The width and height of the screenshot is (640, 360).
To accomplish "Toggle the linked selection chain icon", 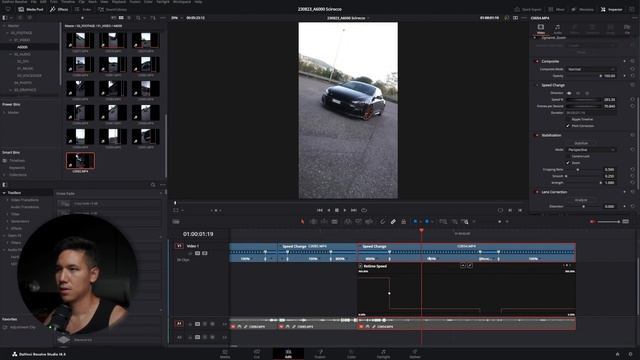I will pos(393,222).
